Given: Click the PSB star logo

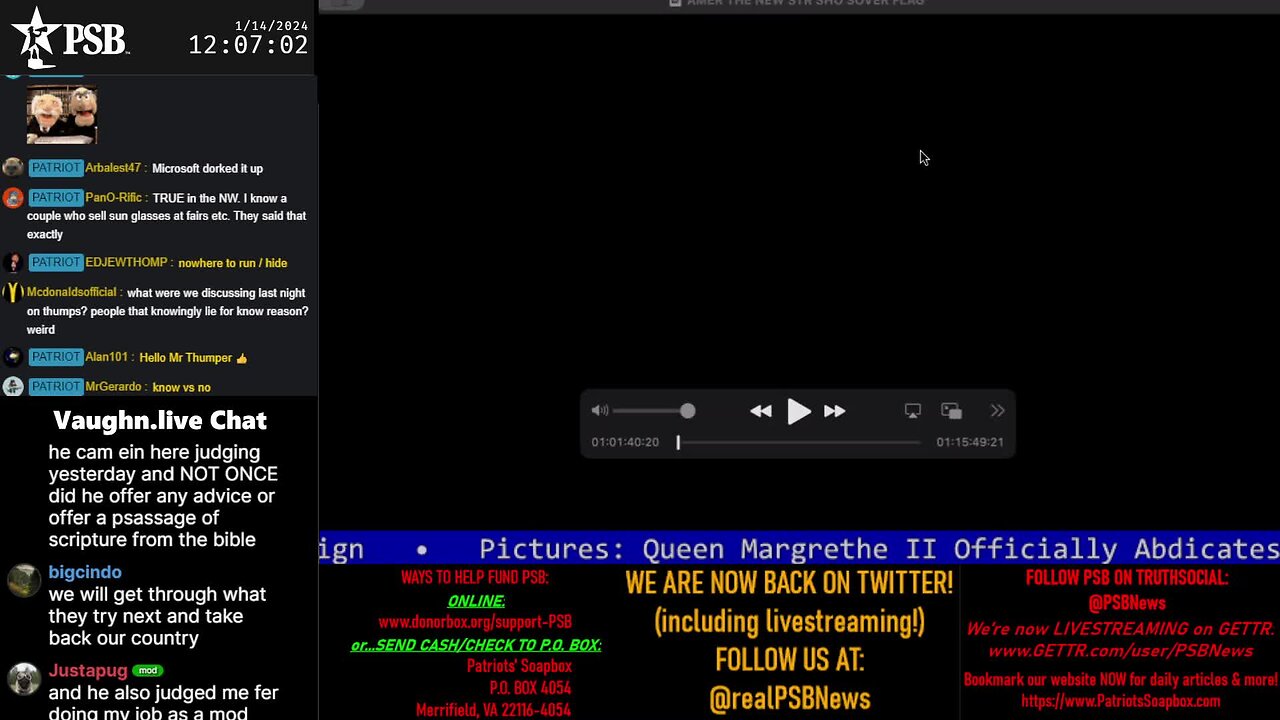Looking at the screenshot, I should tap(38, 37).
